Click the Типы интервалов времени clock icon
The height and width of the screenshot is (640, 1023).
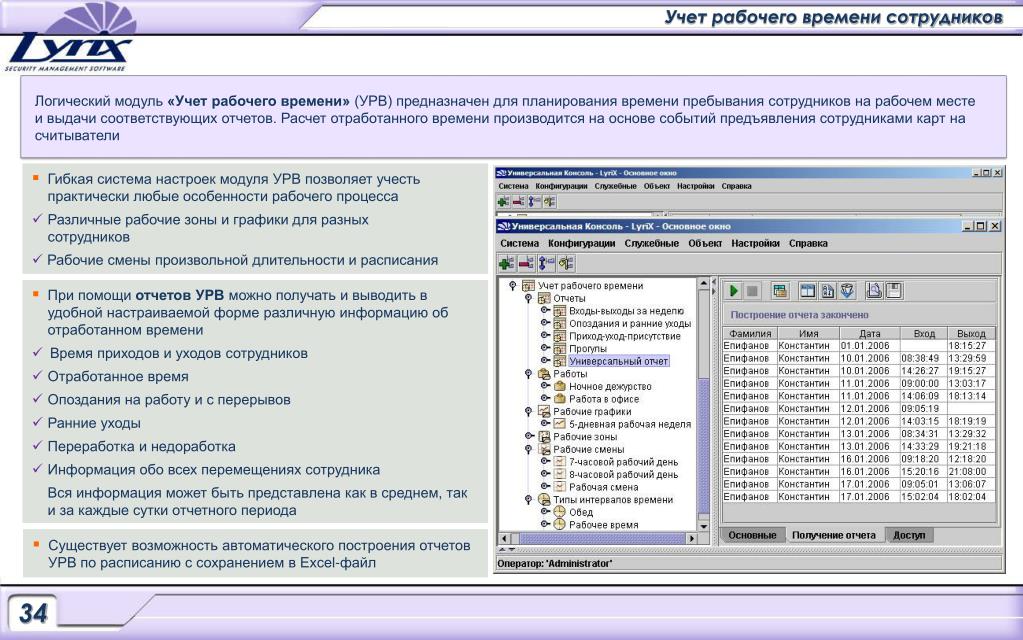coord(544,500)
